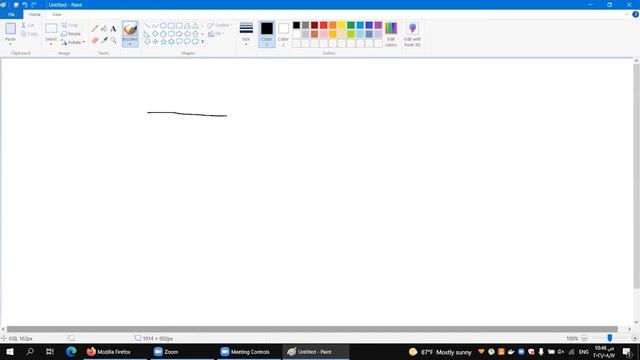Open Edit with Paint 3D
Viewport: 640px width, 360px height.
coord(412,34)
